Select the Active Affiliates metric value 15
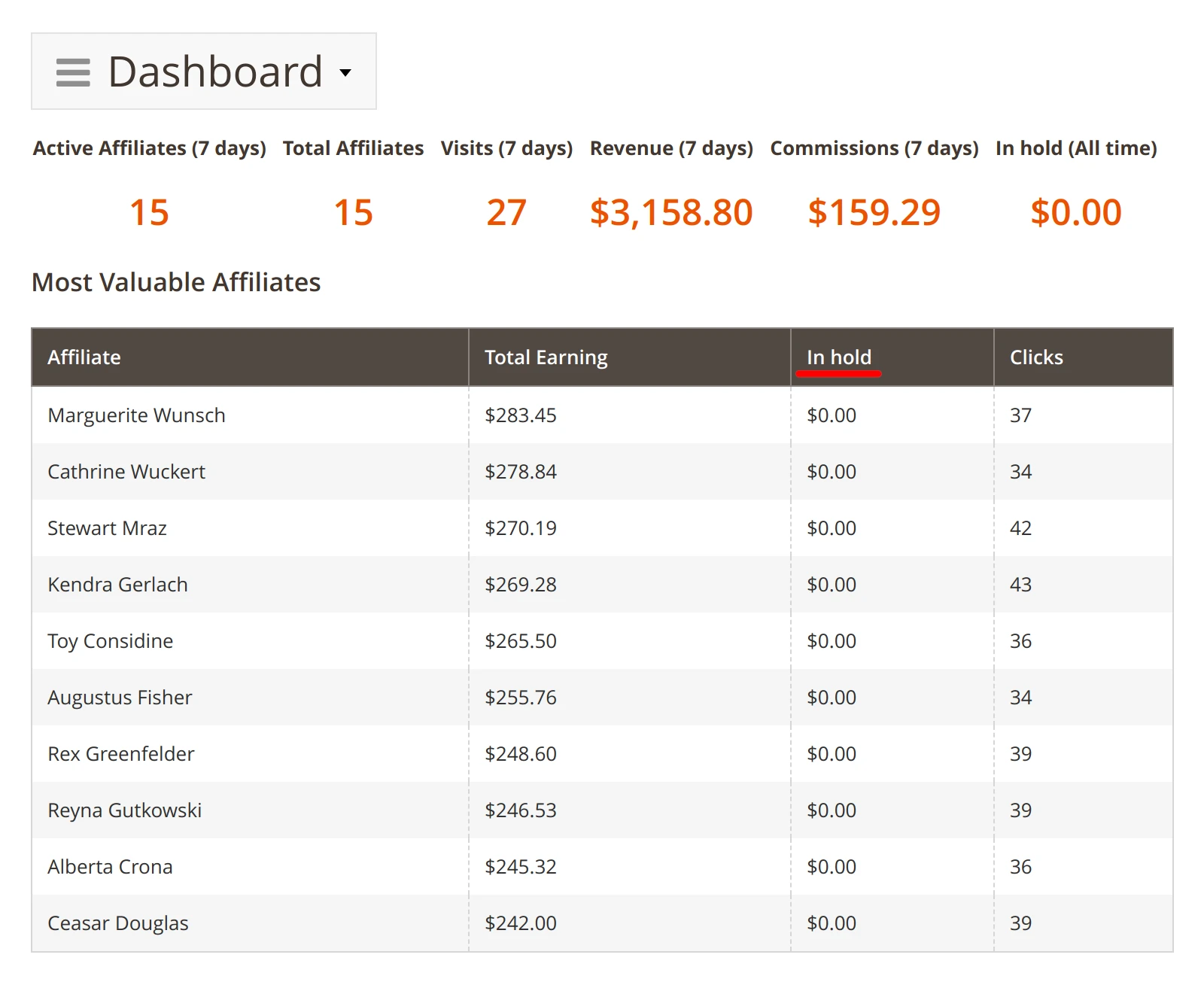This screenshot has height=985, width=1204. click(x=149, y=212)
